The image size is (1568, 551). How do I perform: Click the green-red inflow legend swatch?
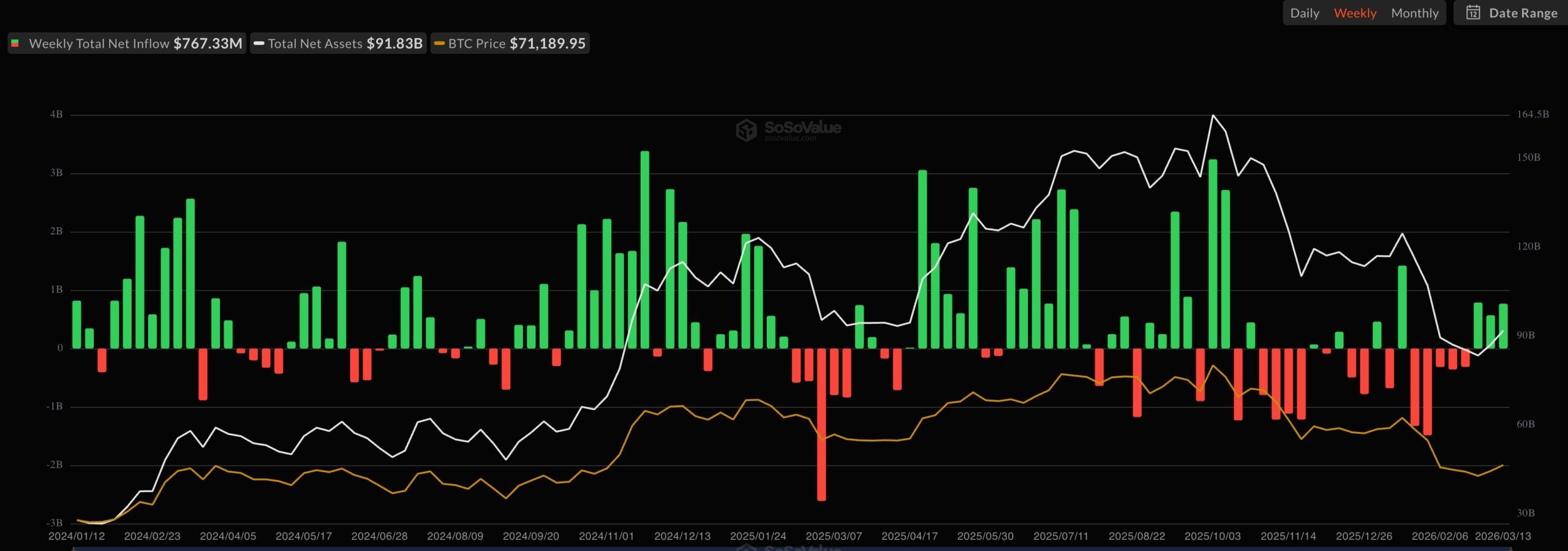[x=15, y=44]
